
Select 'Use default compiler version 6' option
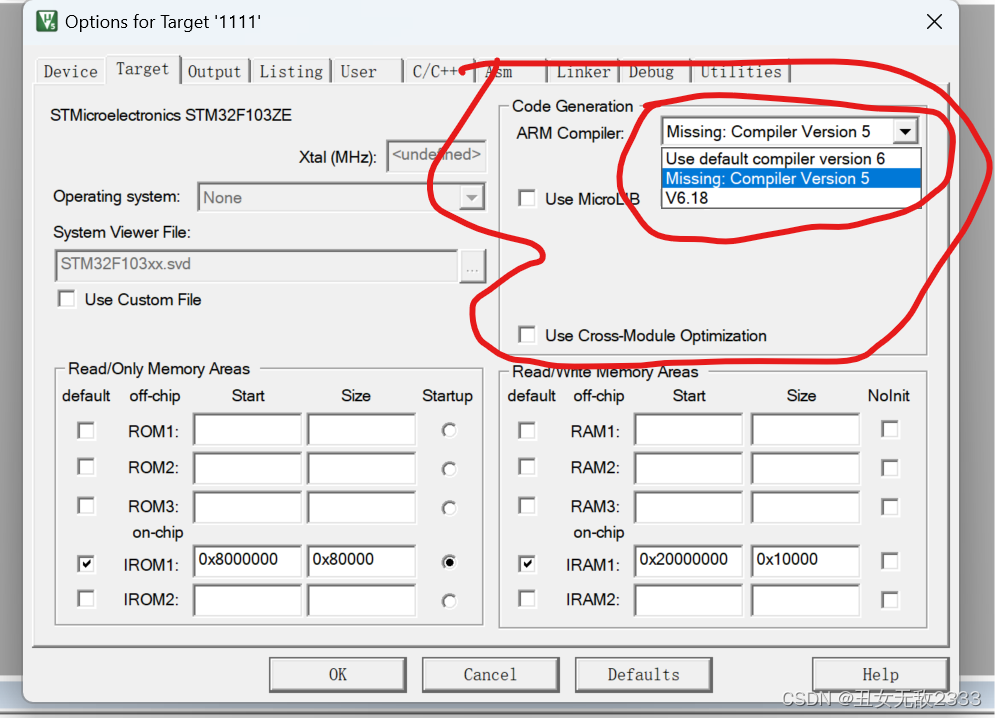tap(791, 158)
